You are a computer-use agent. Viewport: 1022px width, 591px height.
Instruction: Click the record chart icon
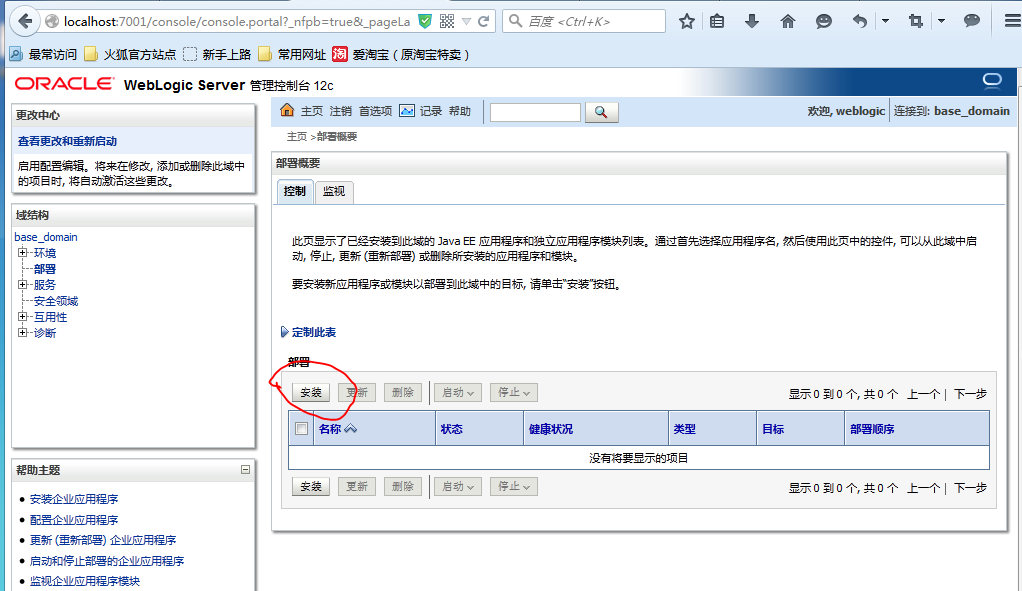coord(407,111)
